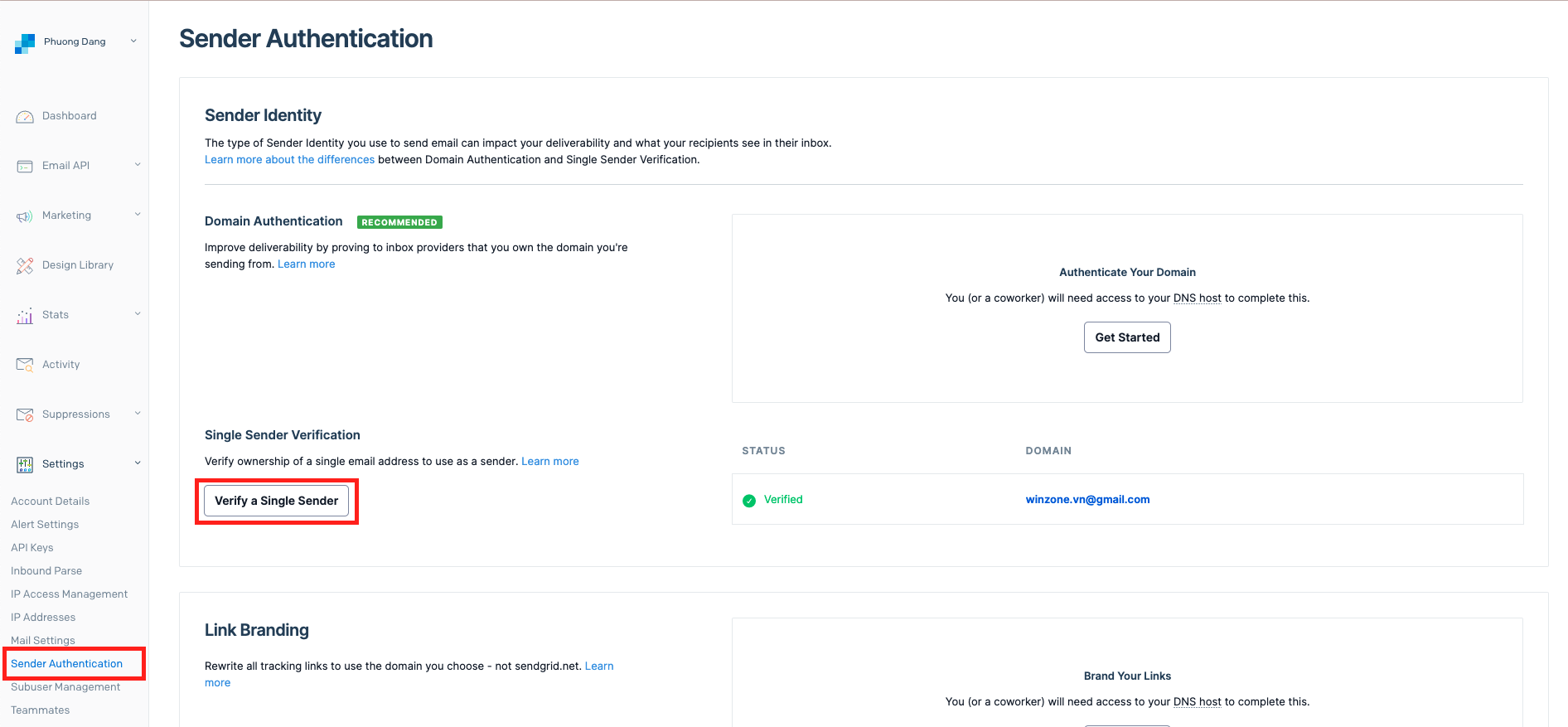Click the green Verified checkmark icon
1568x727 pixels.
pyautogui.click(x=749, y=501)
